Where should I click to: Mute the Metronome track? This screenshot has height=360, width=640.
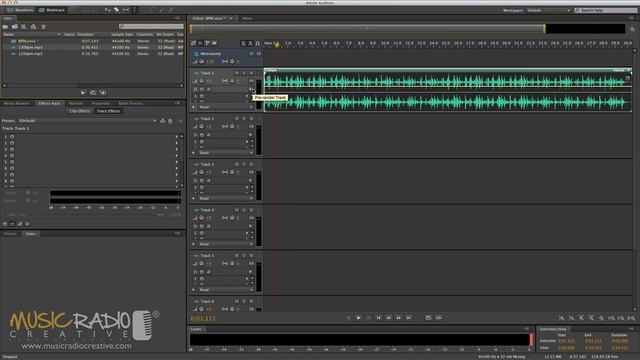(x=251, y=54)
